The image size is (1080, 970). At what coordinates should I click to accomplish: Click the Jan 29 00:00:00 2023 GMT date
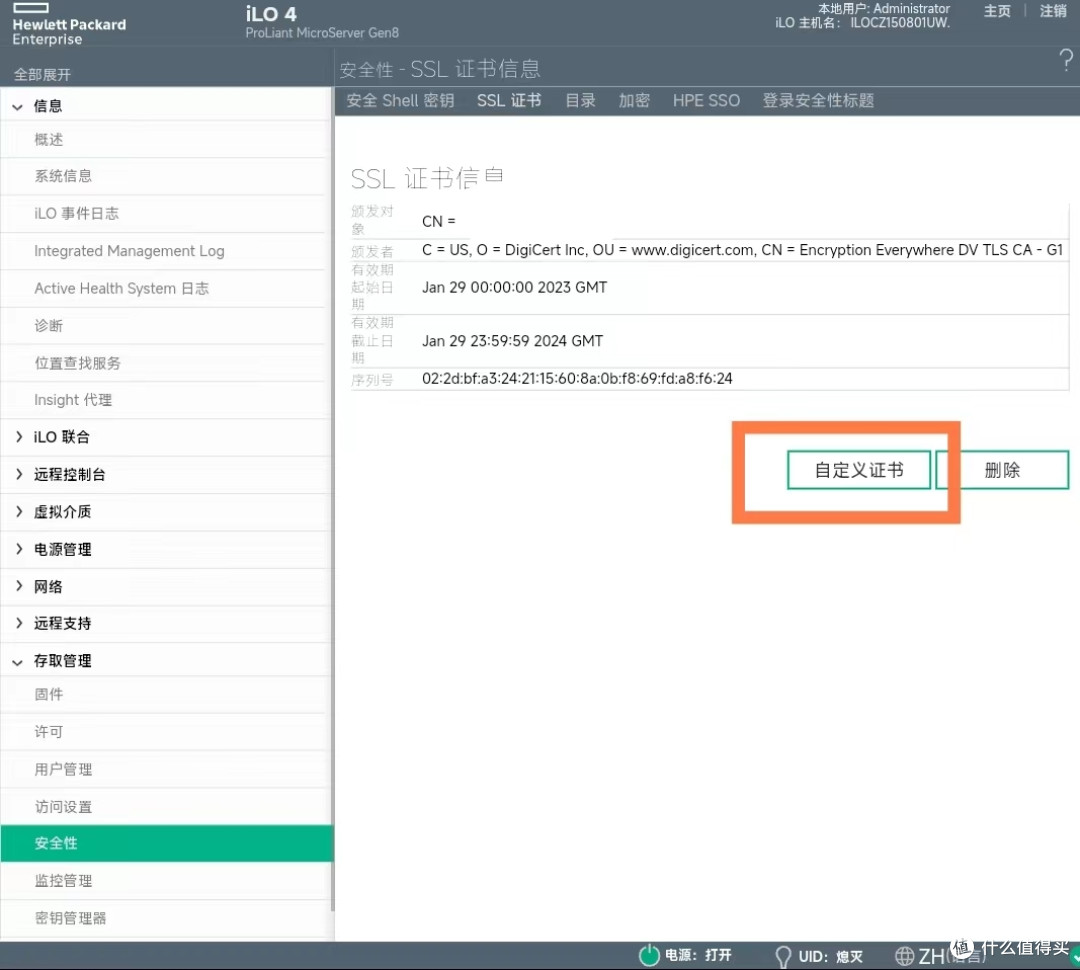point(515,287)
